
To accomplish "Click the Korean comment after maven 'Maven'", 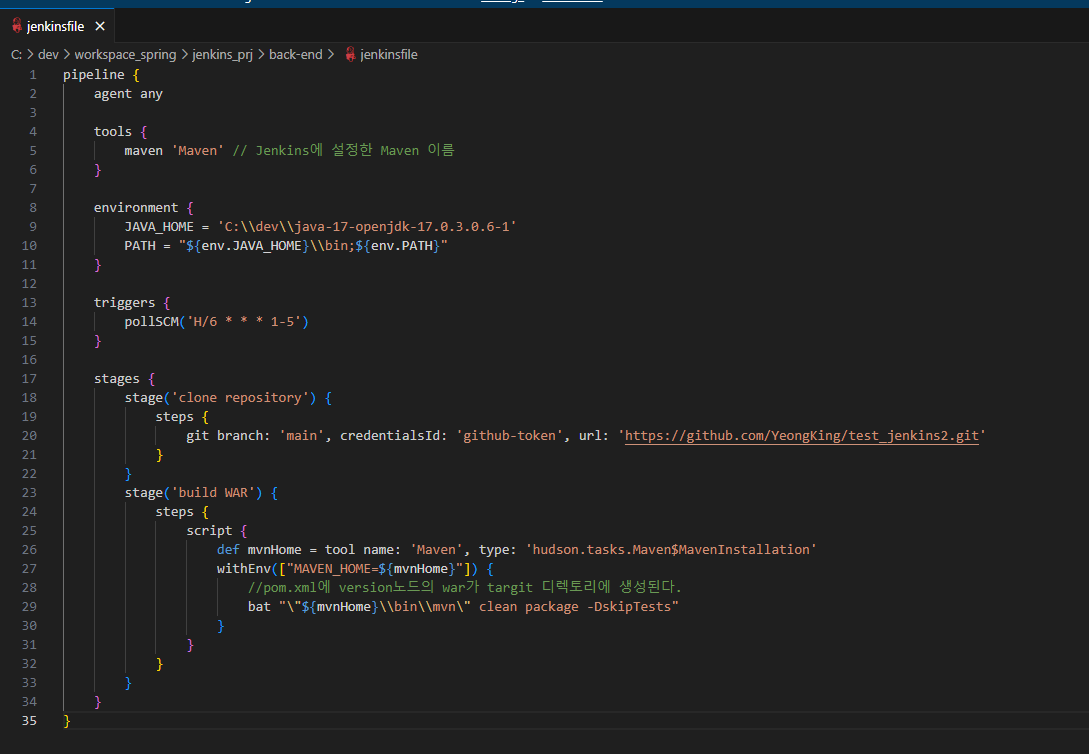I will (x=344, y=151).
